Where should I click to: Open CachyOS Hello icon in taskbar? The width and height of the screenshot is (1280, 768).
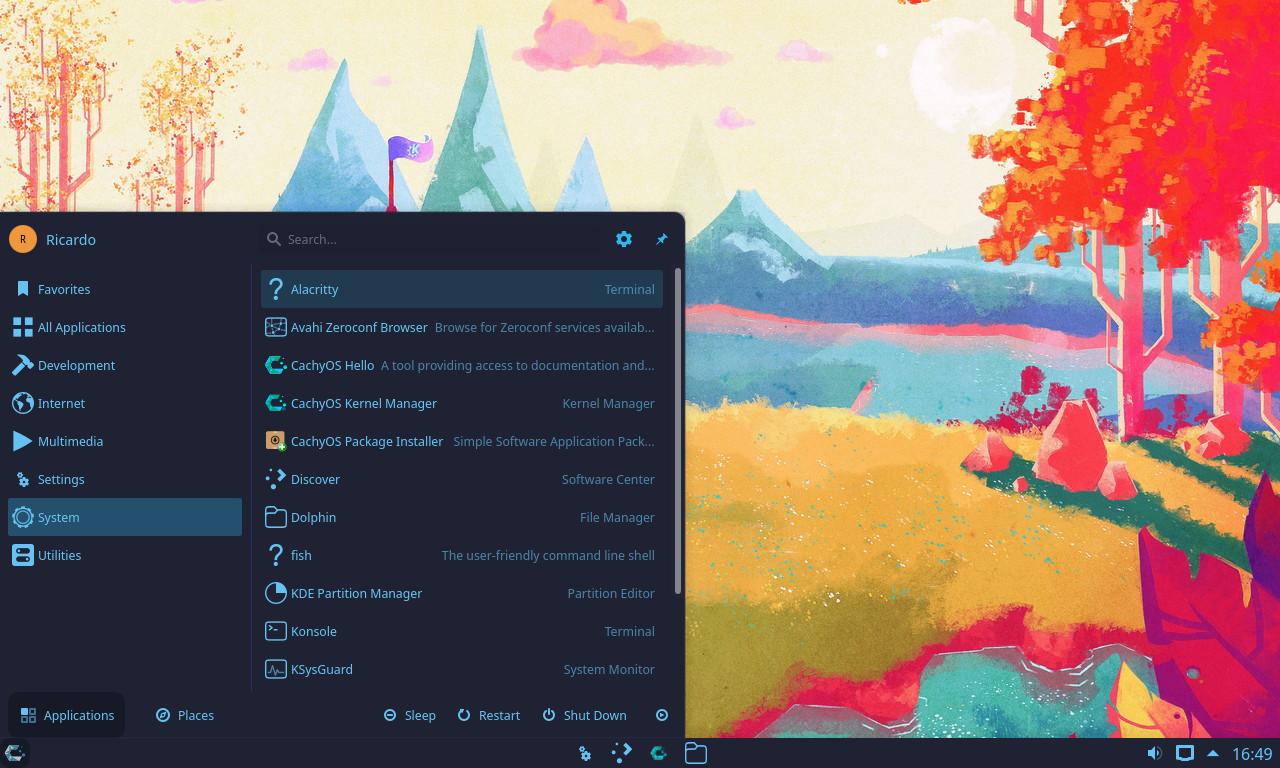(x=658, y=753)
